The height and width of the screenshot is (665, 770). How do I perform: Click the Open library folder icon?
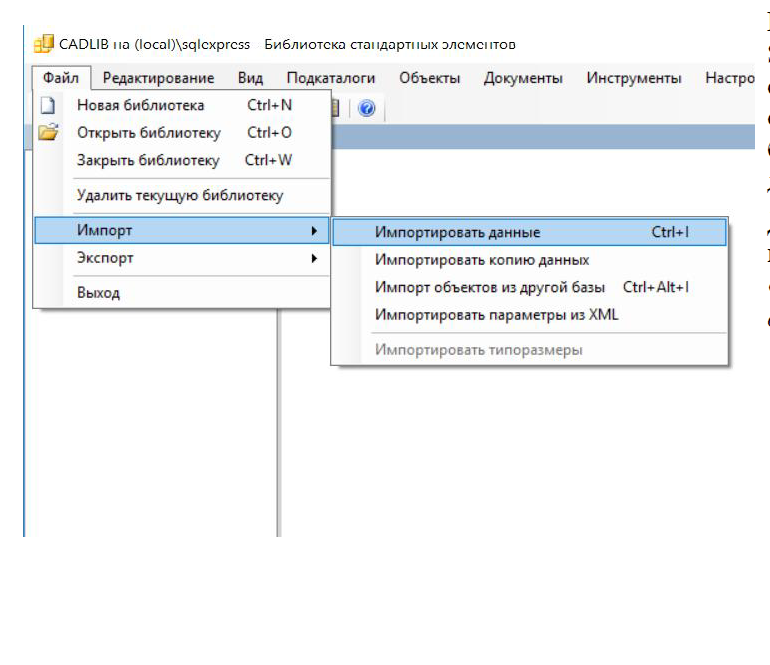tap(48, 132)
